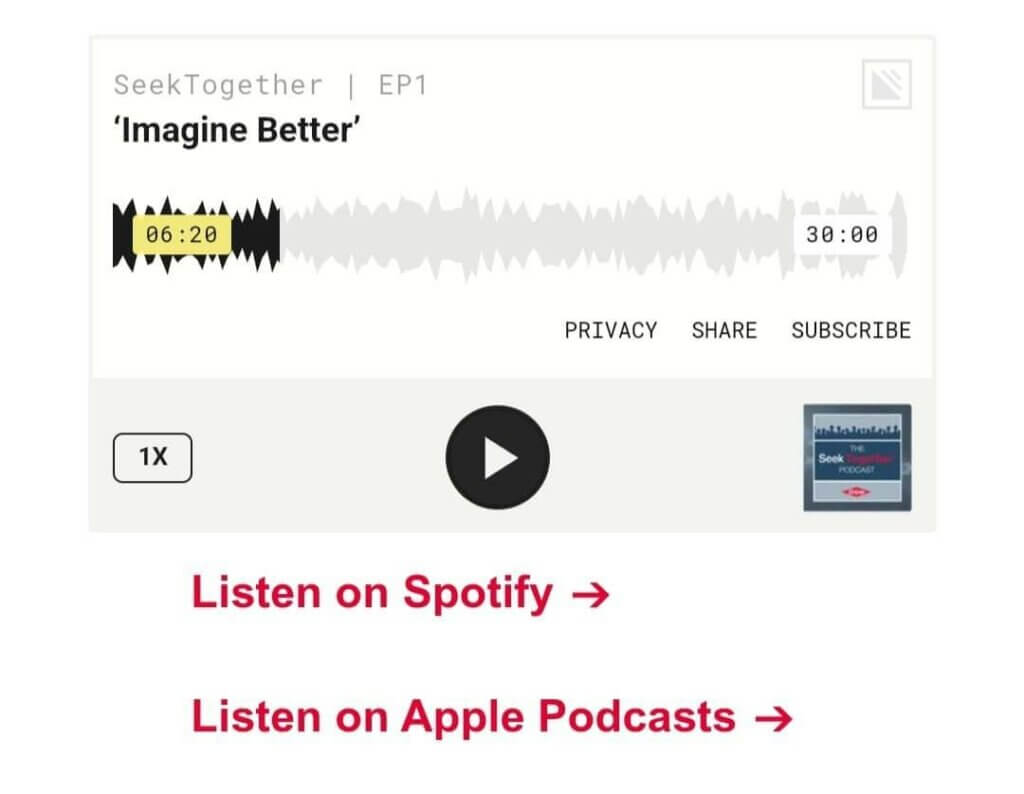
Task: Start playback with the play button
Action: click(x=498, y=457)
